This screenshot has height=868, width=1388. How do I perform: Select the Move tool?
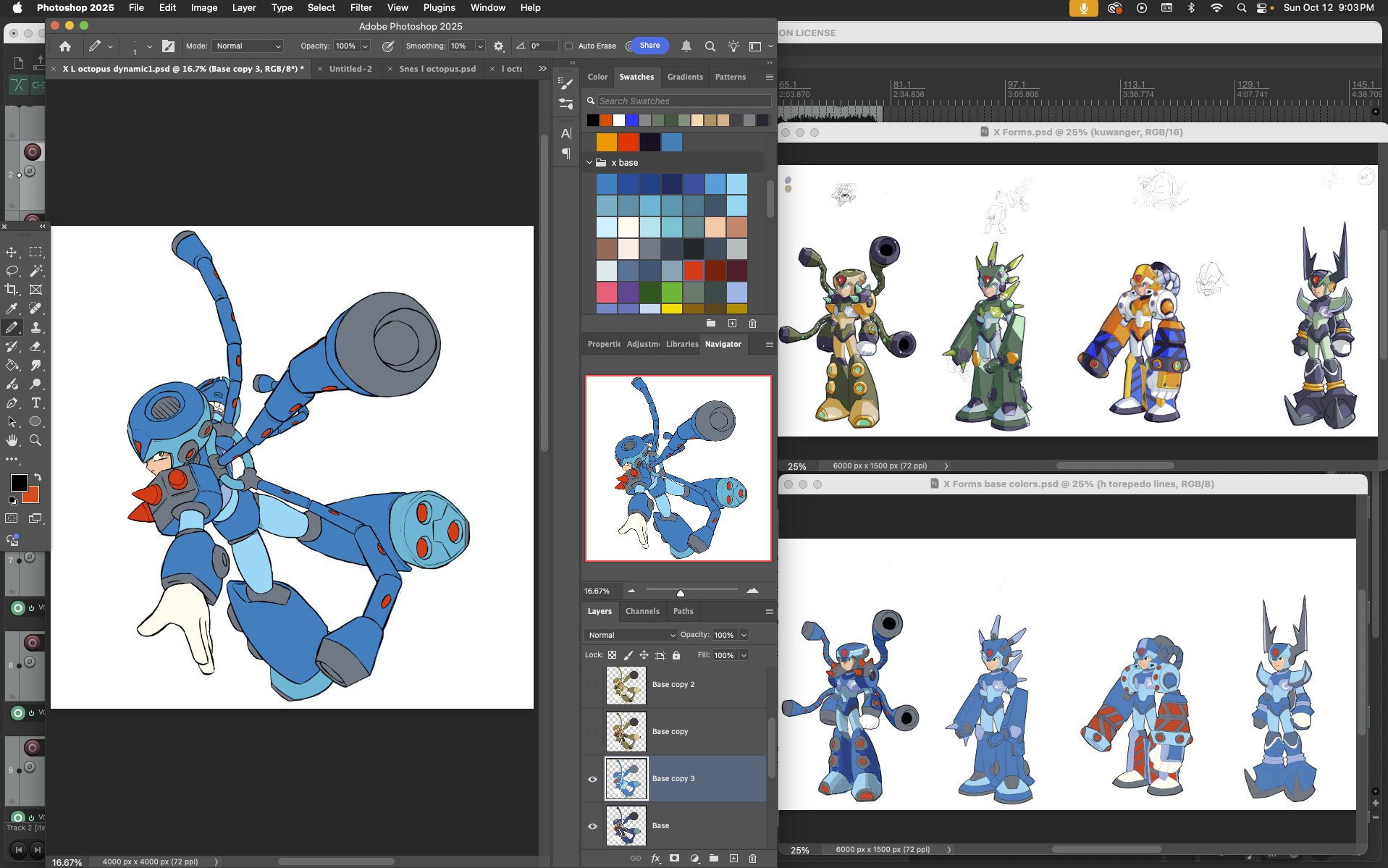coord(12,252)
